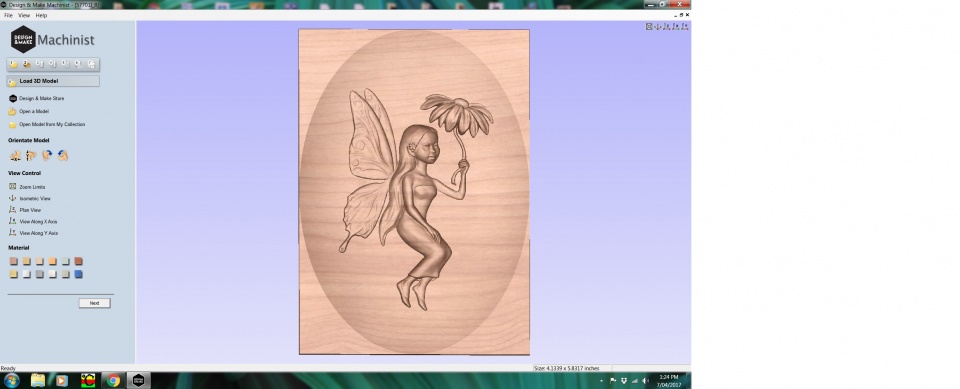This screenshot has width=960, height=389.
Task: Click the Next button
Action: 94,303
